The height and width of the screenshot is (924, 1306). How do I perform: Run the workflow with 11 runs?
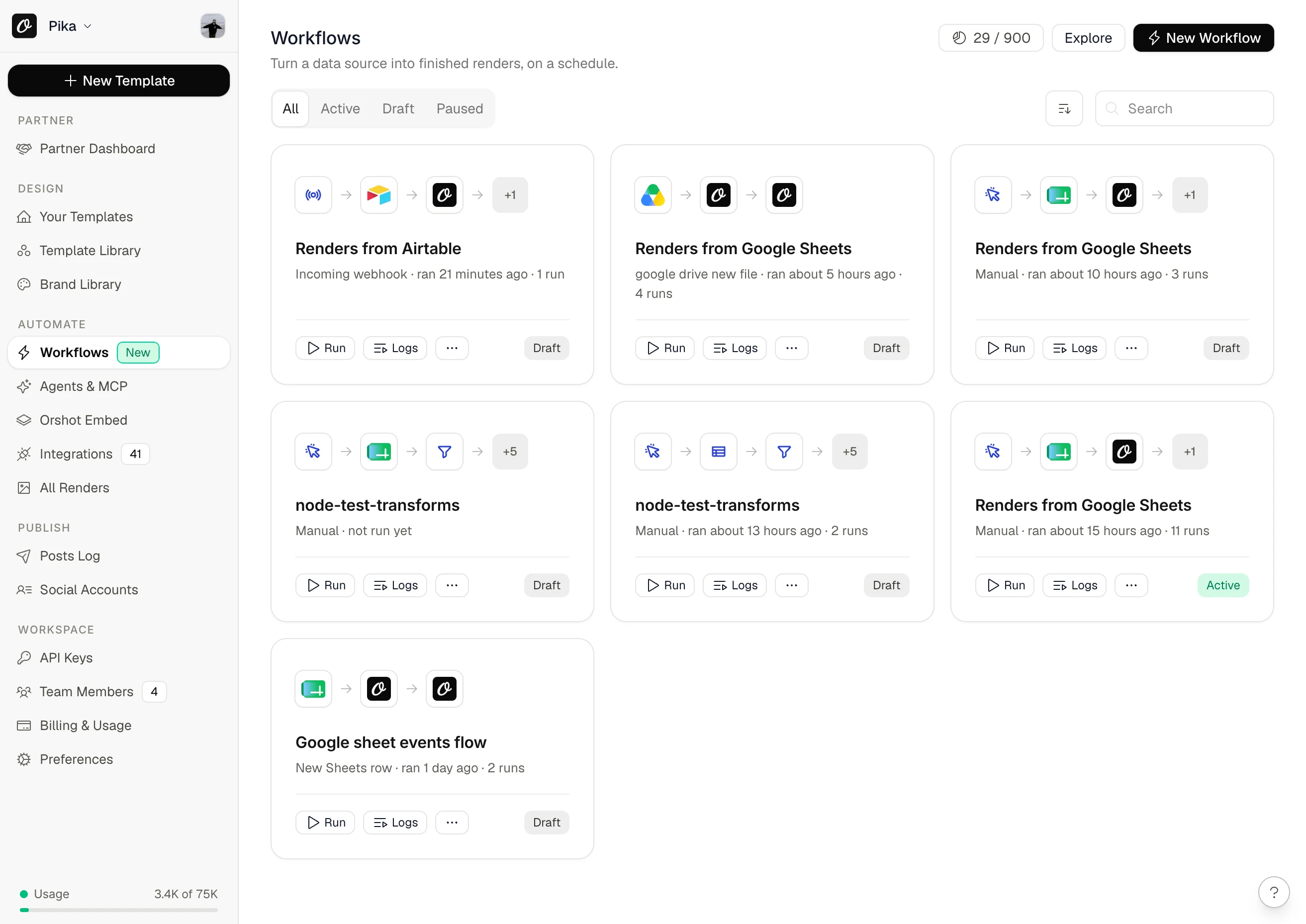1005,585
